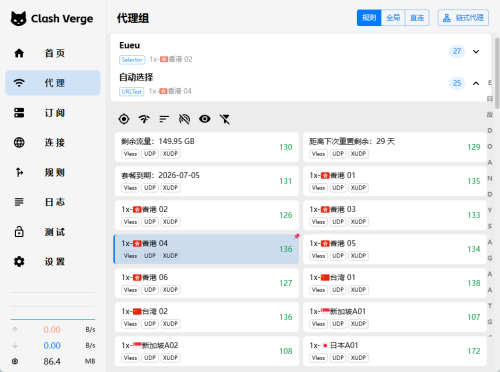This screenshot has width=500, height=372.
Task: Click the wifi icon beside 代理
Action: (x=19, y=83)
